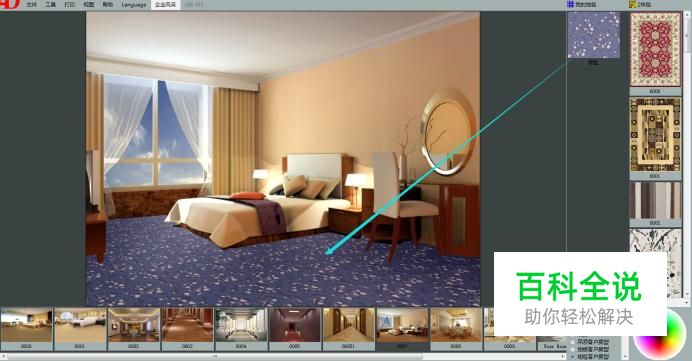Click the blue grid icon above the carpet panel

point(570,4)
